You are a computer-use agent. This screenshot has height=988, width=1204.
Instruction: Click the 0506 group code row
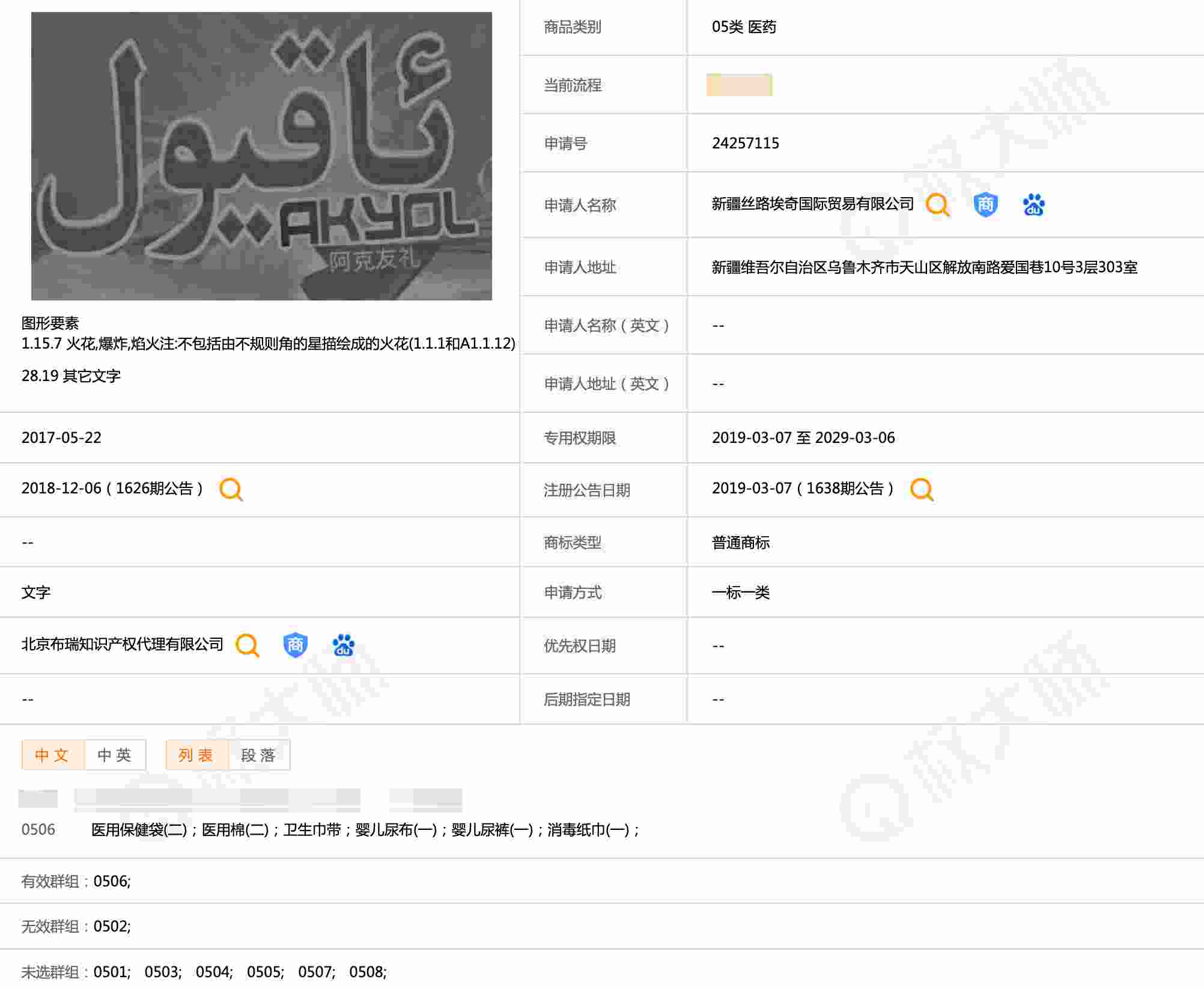(38, 830)
